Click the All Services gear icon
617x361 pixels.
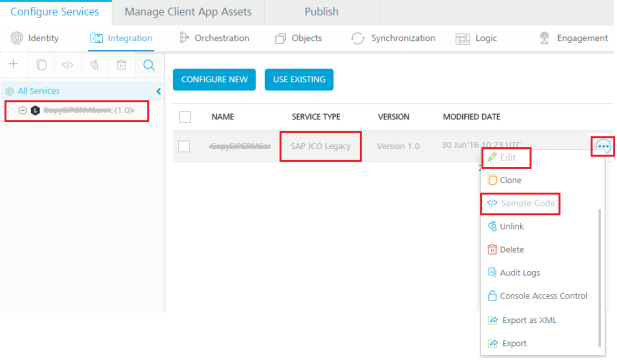pos(9,91)
